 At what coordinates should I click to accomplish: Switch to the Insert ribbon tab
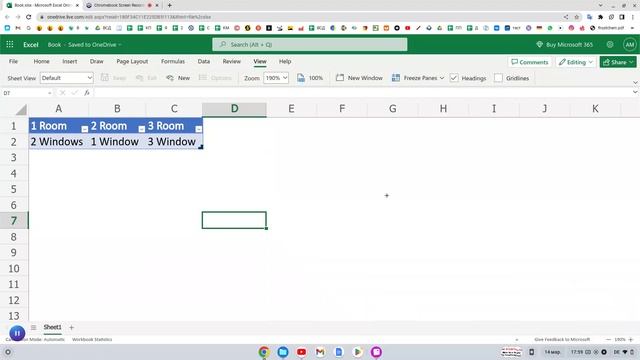[x=69, y=61]
